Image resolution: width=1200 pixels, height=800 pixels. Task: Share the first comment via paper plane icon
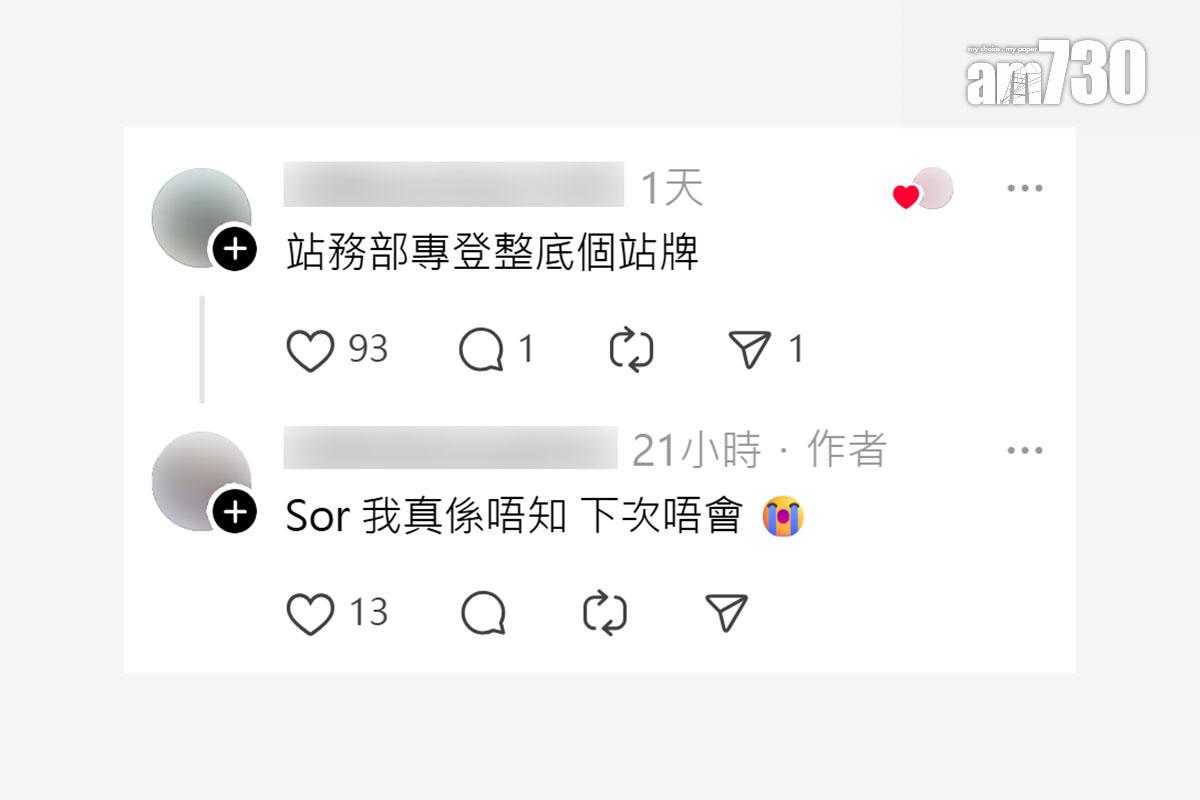(750, 350)
